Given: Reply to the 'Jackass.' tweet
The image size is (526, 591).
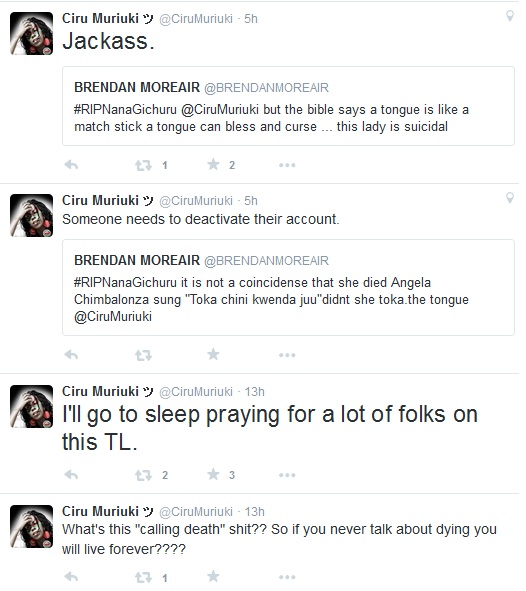Looking at the screenshot, I should coord(71,165).
